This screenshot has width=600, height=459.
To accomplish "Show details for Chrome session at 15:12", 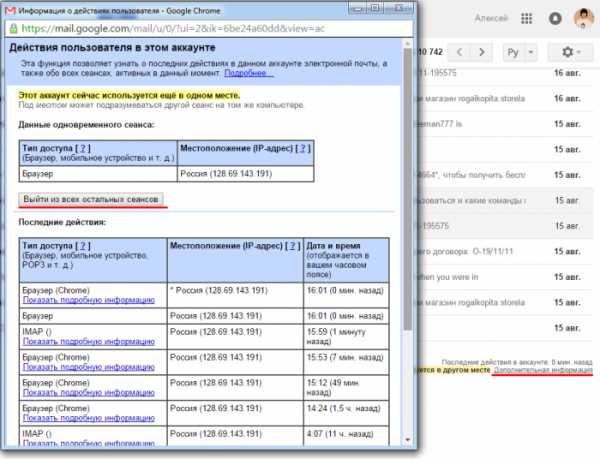I will click(89, 393).
